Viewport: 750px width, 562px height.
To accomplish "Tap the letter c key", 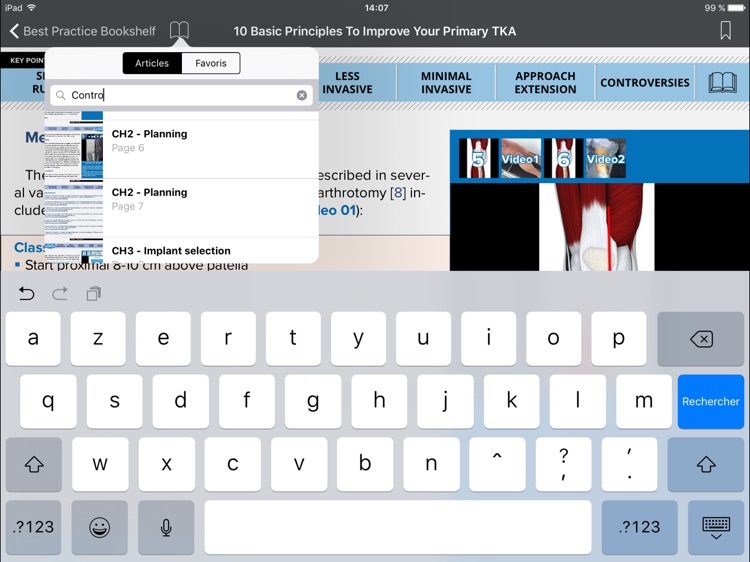I will click(x=232, y=464).
